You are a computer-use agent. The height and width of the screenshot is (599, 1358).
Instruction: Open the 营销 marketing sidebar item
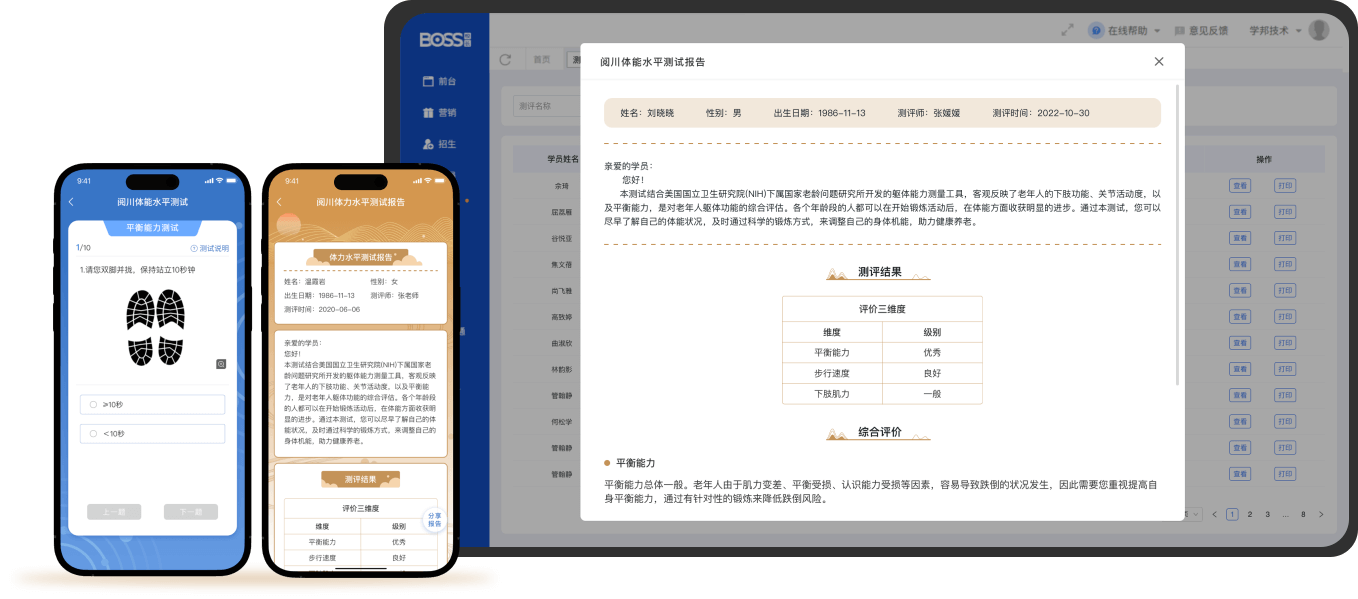pyautogui.click(x=439, y=113)
